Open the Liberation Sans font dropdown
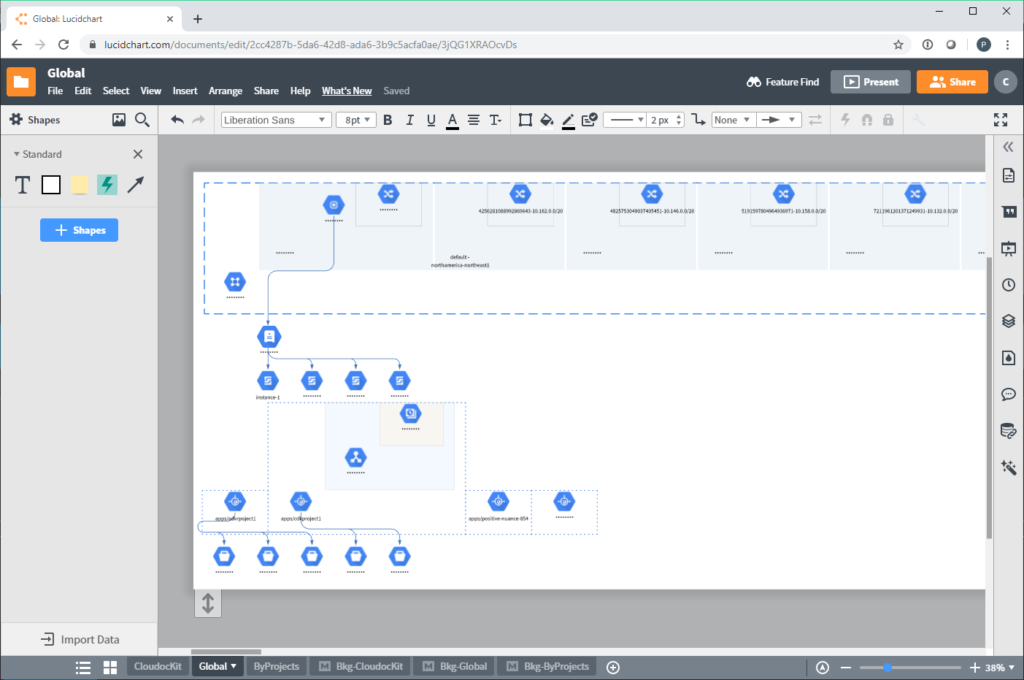1024x680 pixels. coord(274,120)
